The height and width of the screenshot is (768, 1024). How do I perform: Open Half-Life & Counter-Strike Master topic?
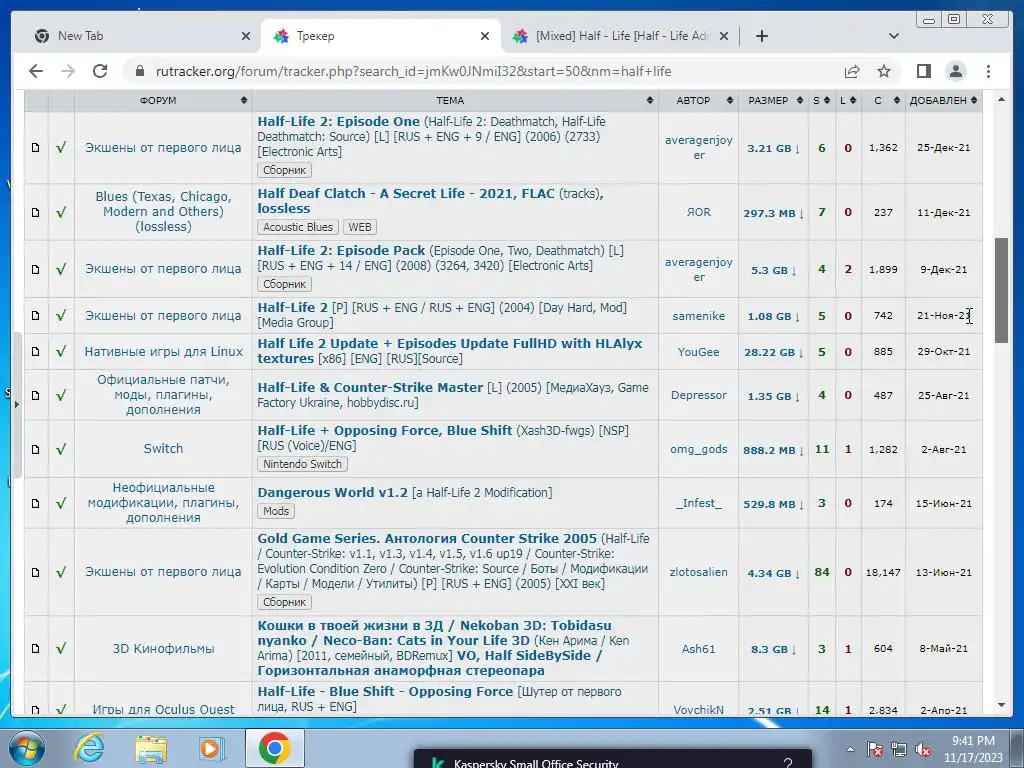click(370, 387)
